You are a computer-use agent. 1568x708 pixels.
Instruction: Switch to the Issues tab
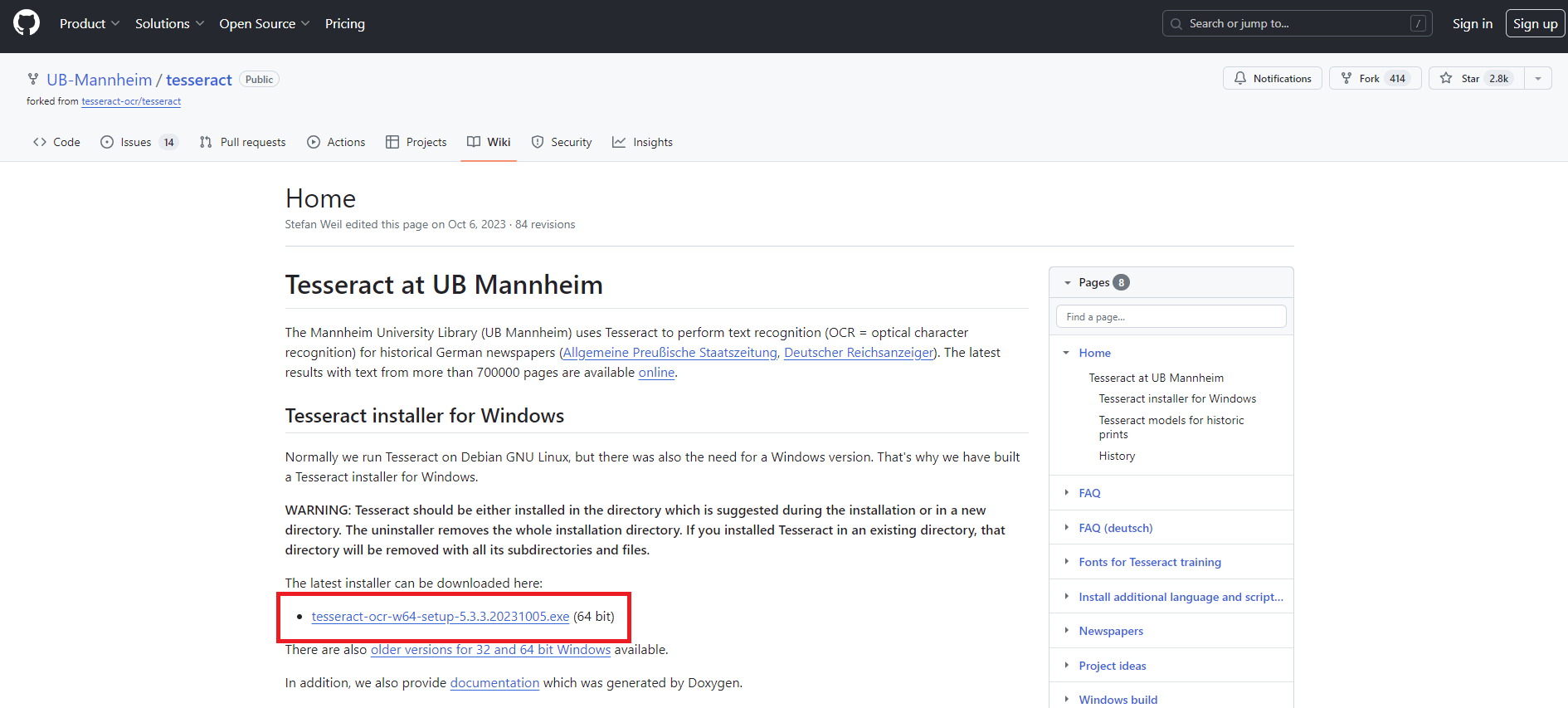(139, 142)
